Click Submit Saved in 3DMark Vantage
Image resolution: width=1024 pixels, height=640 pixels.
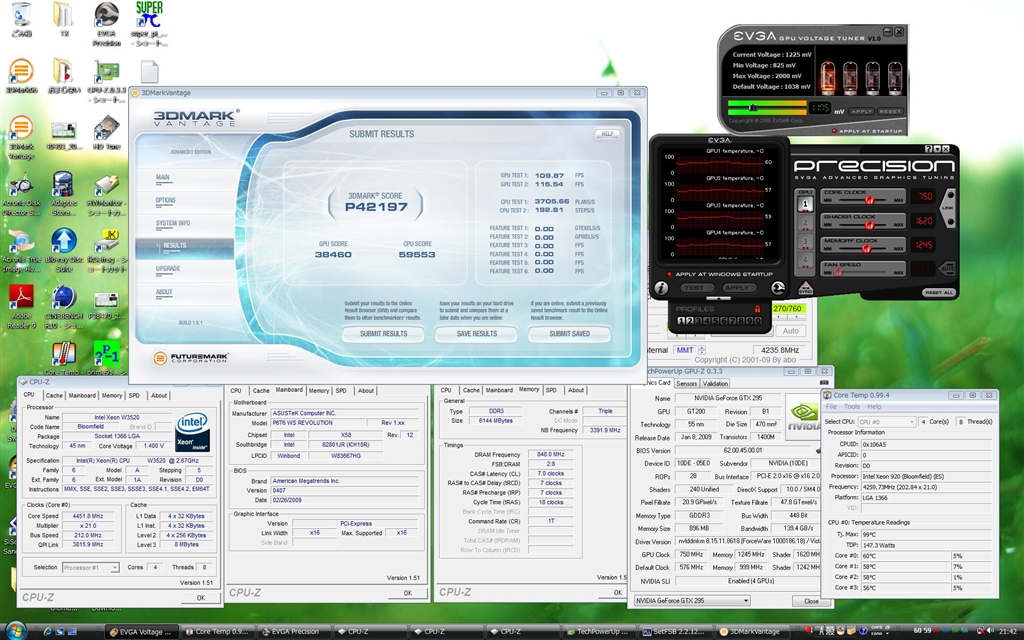(x=569, y=334)
